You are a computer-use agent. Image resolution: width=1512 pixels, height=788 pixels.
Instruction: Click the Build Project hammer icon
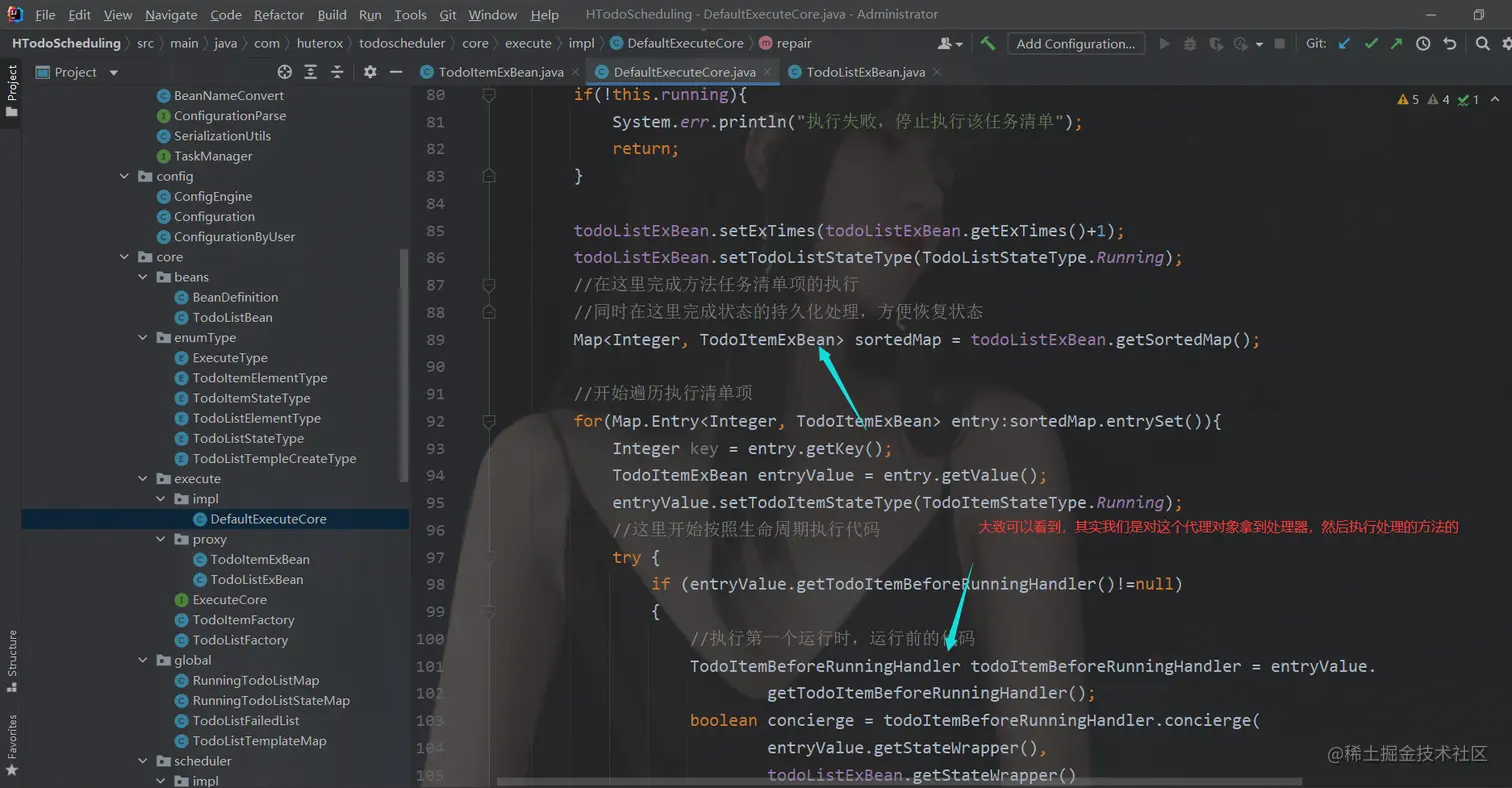(988, 43)
